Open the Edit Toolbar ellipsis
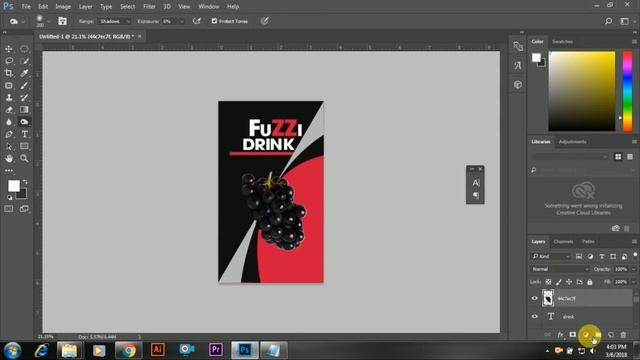 click(x=9, y=171)
